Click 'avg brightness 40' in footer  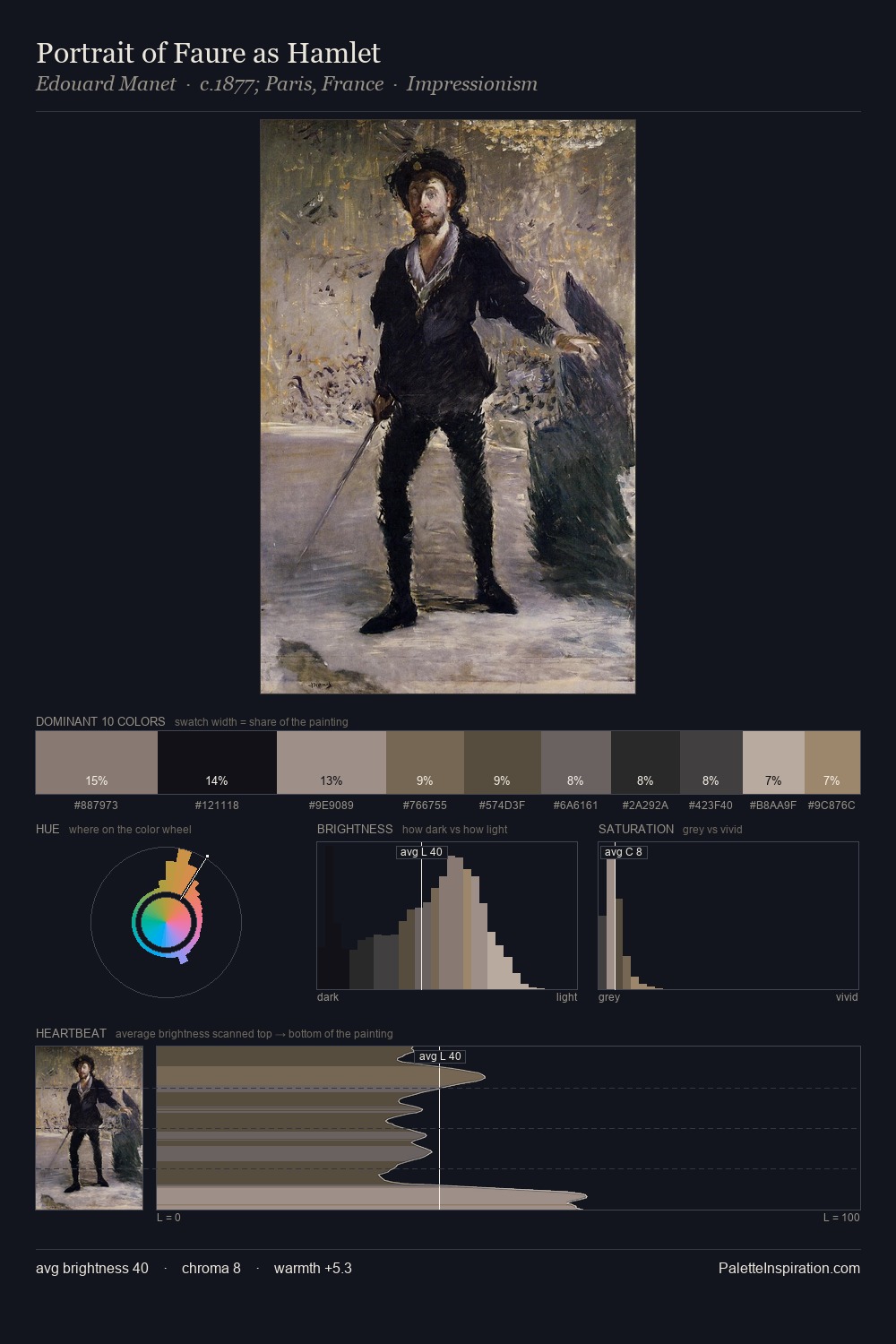click(x=92, y=1268)
